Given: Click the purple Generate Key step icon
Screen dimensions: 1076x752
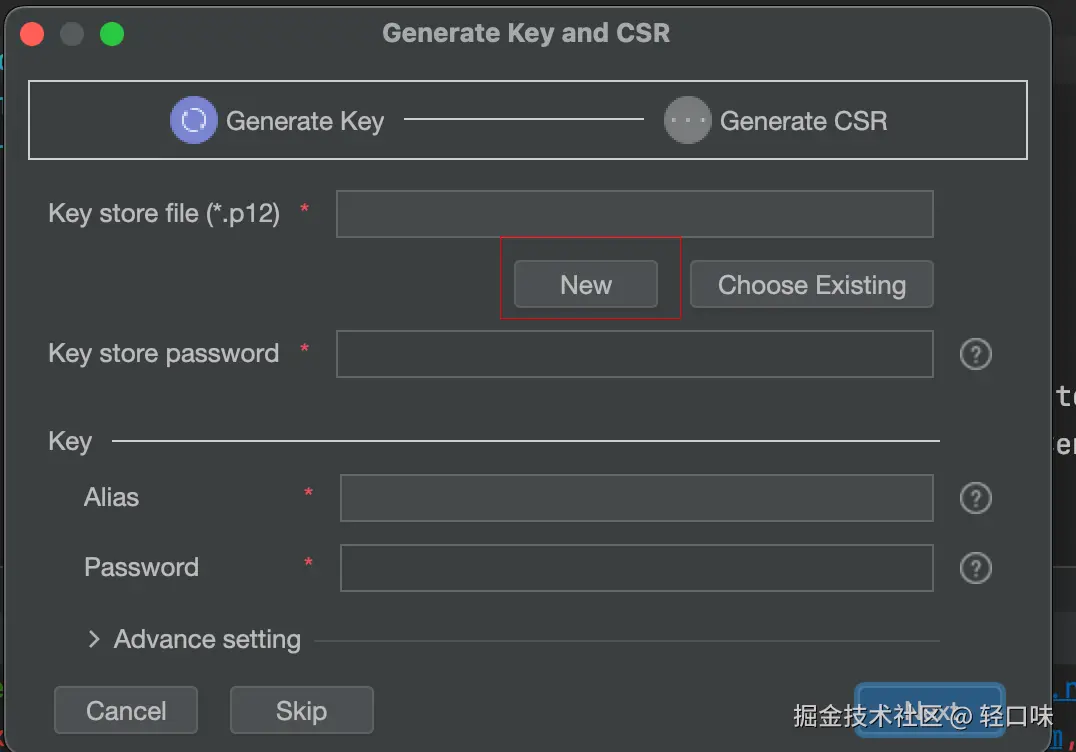Looking at the screenshot, I should pyautogui.click(x=194, y=121).
